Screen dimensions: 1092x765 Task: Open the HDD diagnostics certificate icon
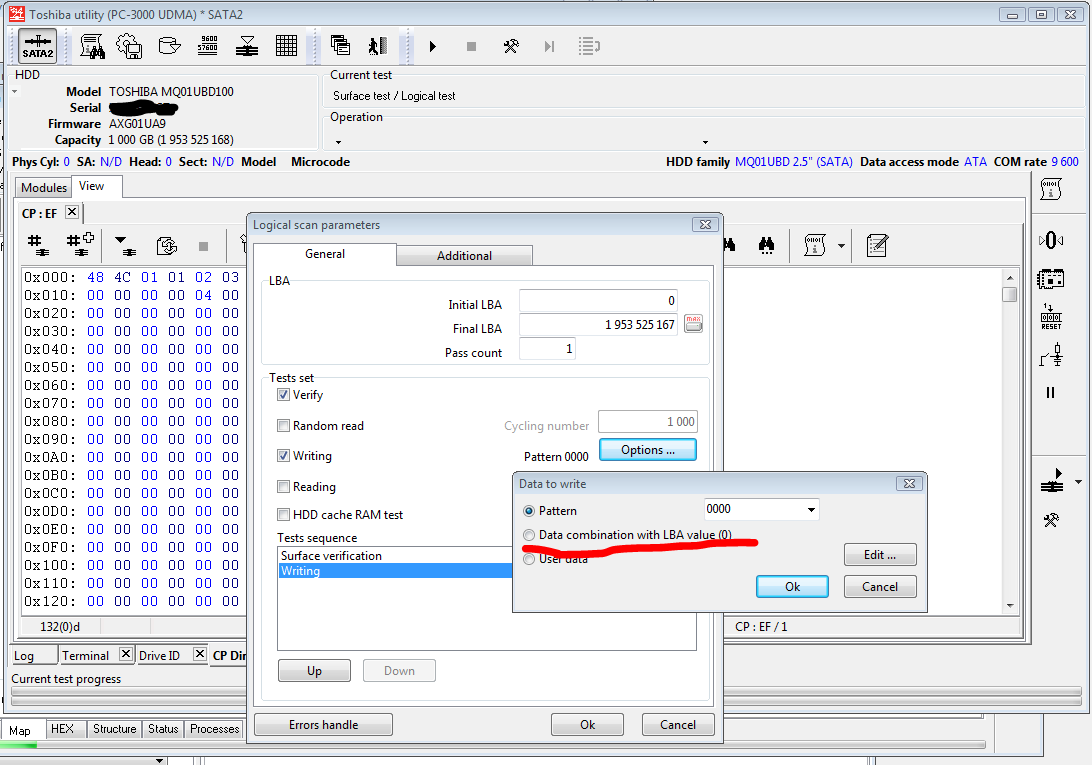tap(92, 47)
